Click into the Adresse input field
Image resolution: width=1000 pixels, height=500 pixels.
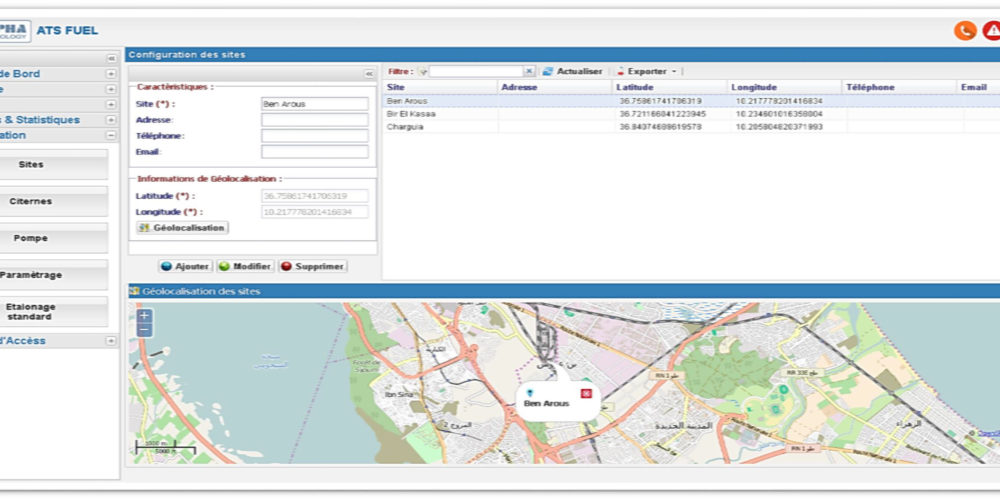point(314,120)
